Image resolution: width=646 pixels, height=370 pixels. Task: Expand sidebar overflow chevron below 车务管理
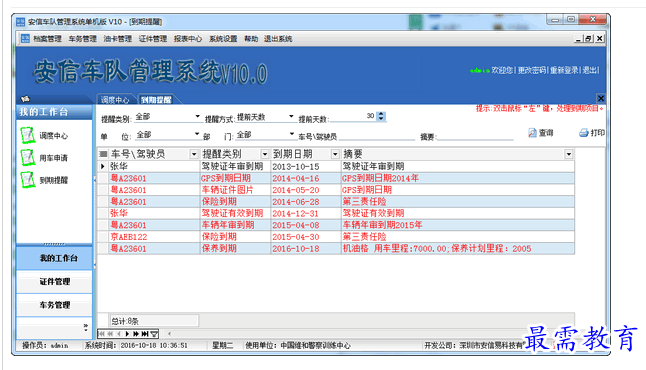tap(86, 328)
